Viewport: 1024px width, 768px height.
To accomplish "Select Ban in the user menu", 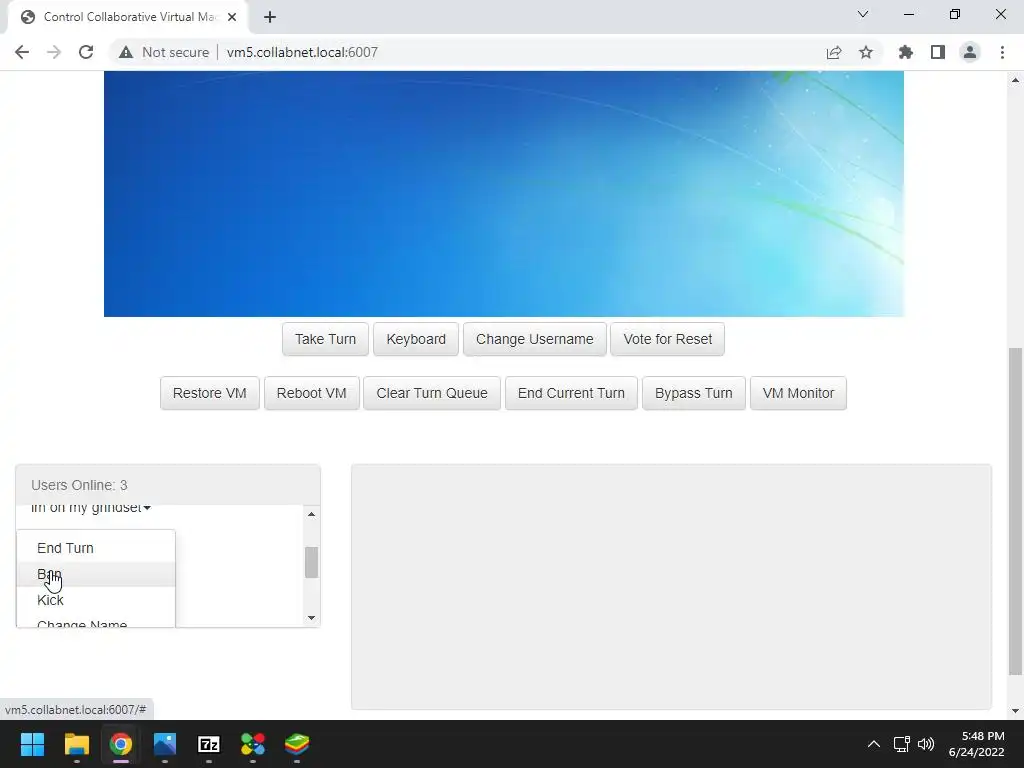I will (95, 574).
